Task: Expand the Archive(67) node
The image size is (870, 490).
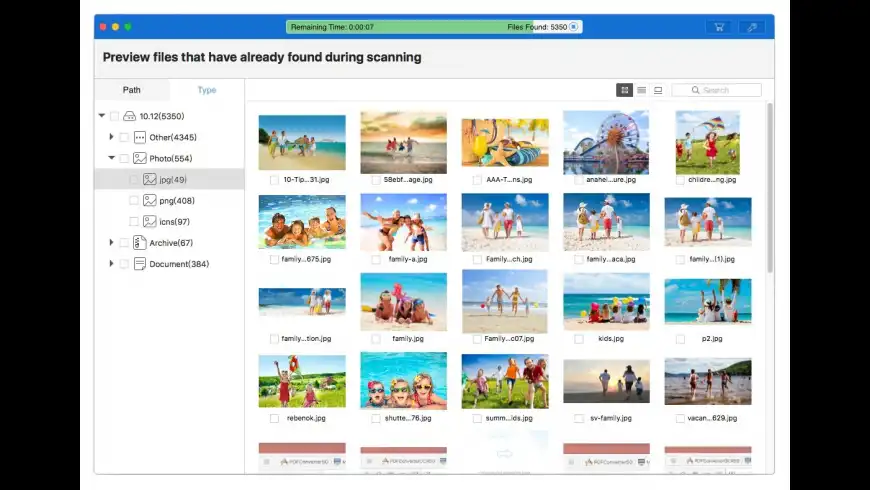Action: pos(112,242)
